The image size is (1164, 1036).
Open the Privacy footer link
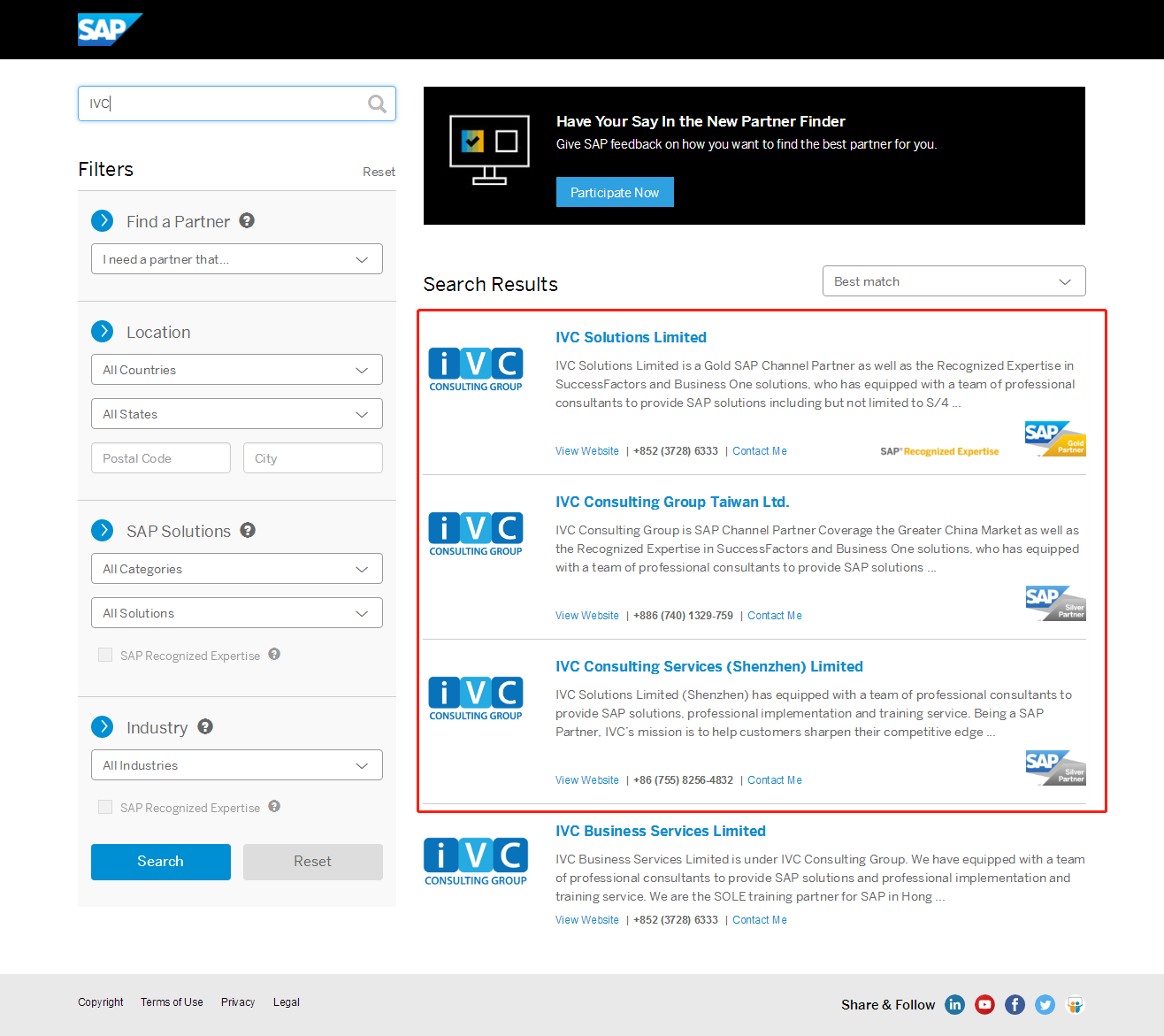(238, 1002)
